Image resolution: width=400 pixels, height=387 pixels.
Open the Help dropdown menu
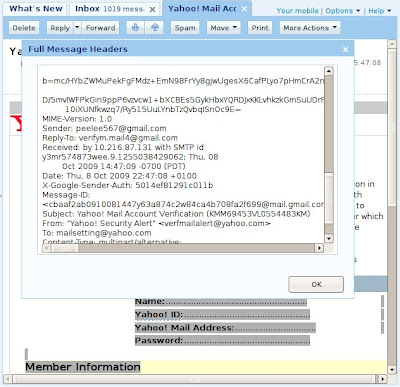click(379, 11)
